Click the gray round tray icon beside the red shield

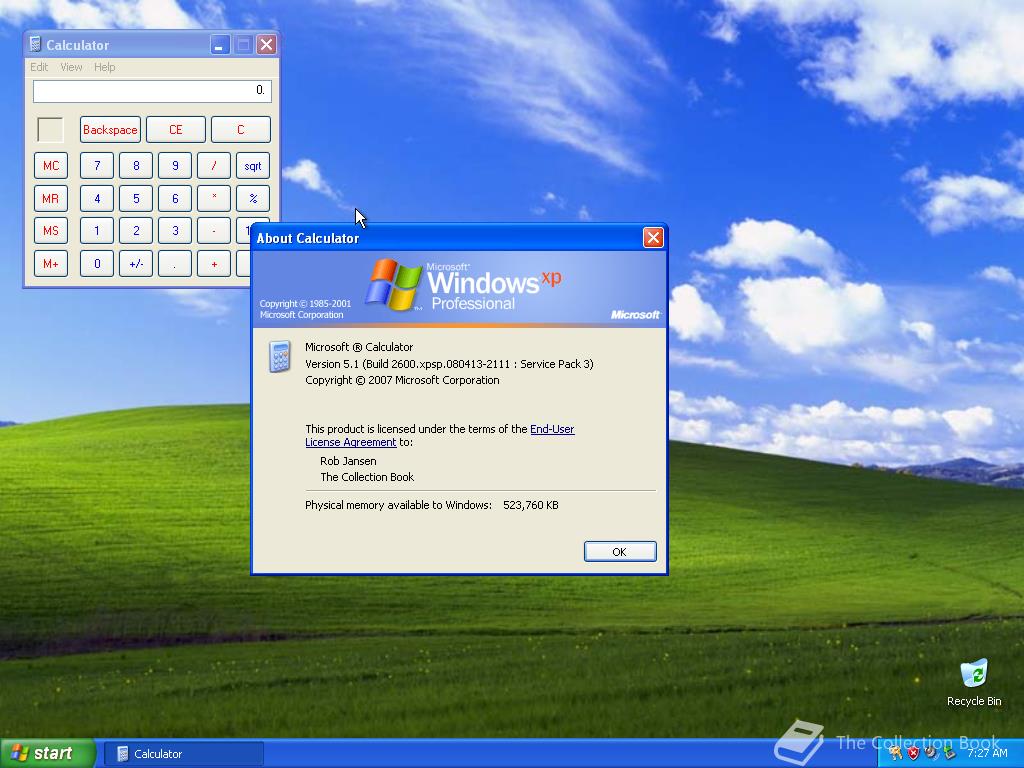coord(931,753)
